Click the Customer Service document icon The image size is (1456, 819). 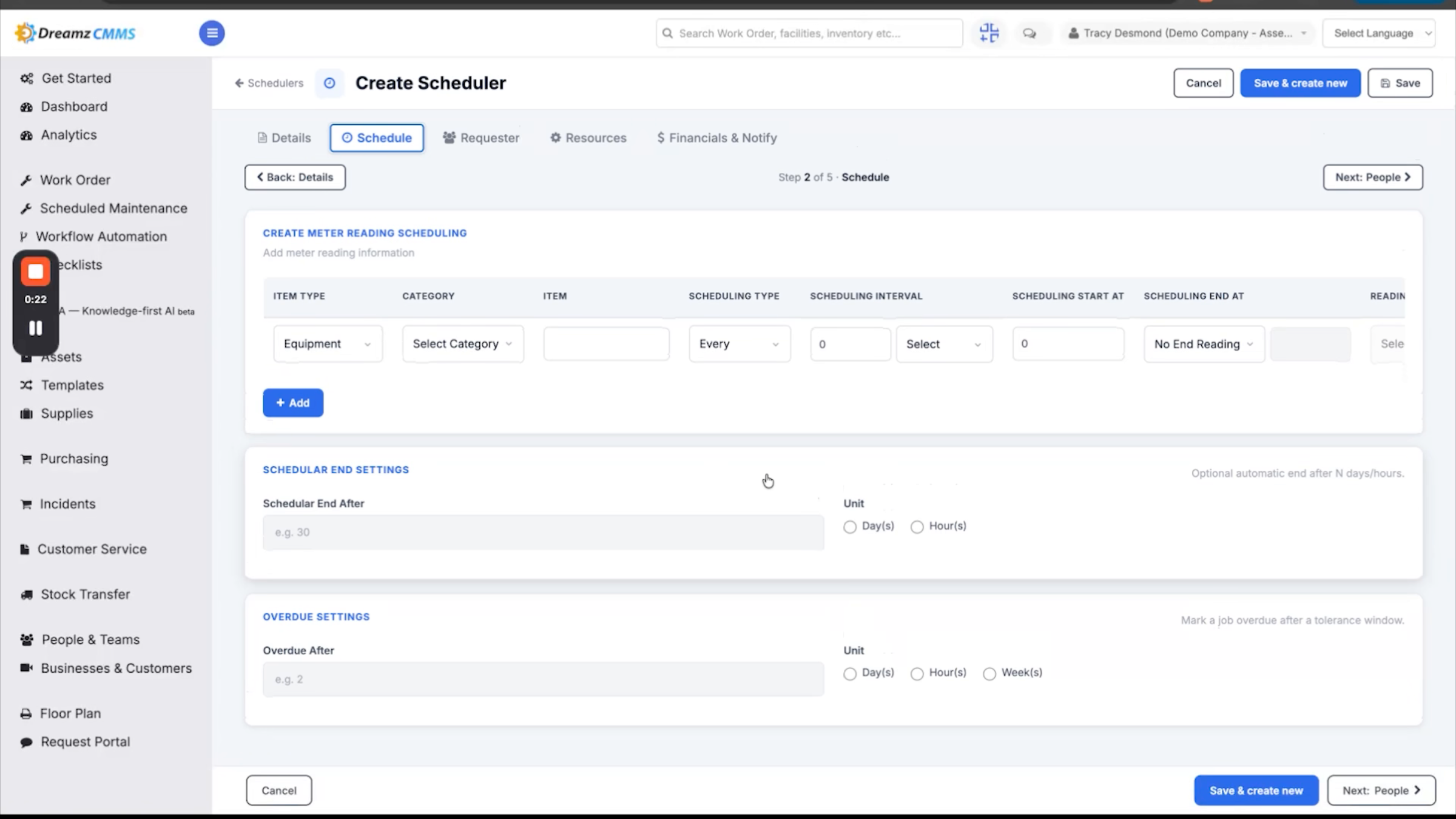(24, 549)
